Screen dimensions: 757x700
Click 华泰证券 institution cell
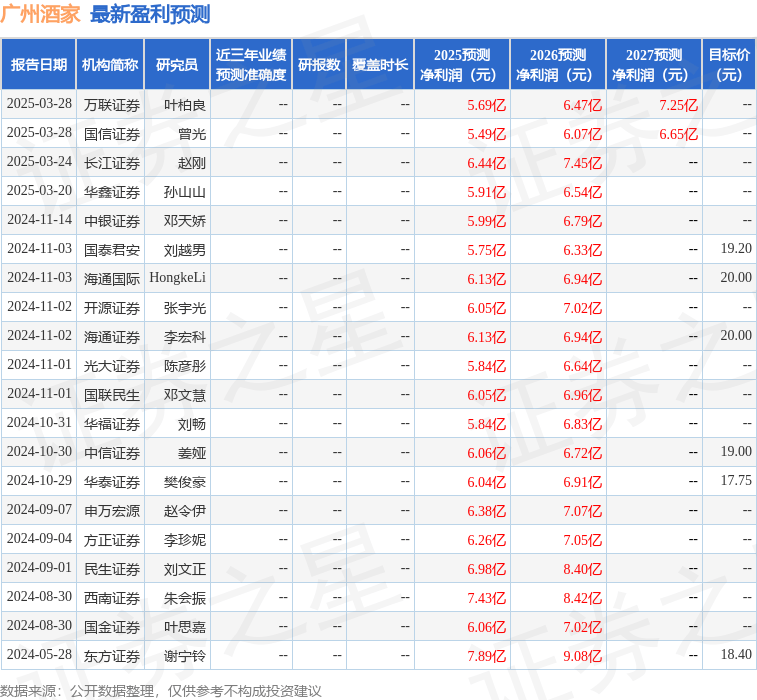pos(112,482)
